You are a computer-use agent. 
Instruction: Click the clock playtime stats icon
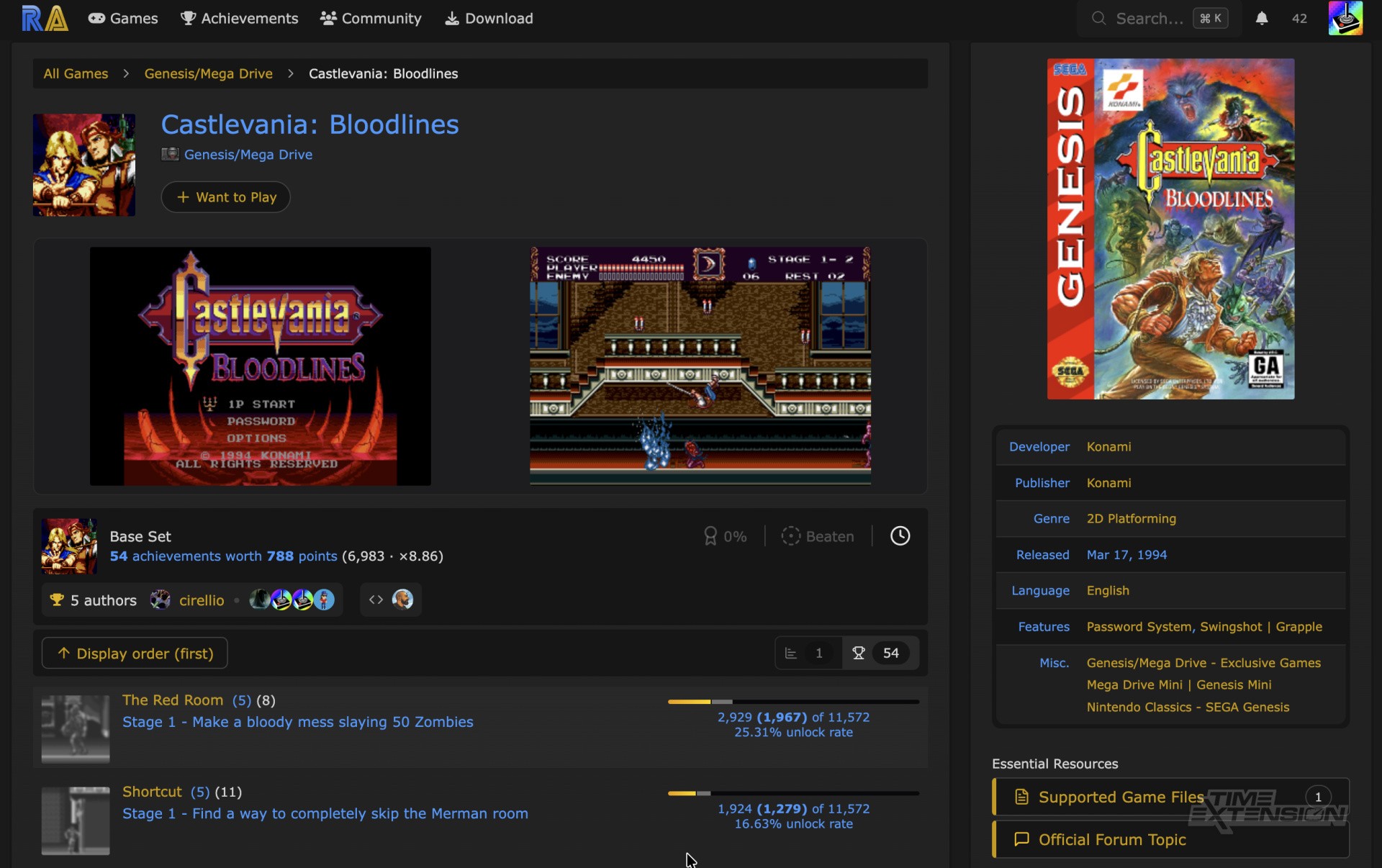(x=900, y=536)
